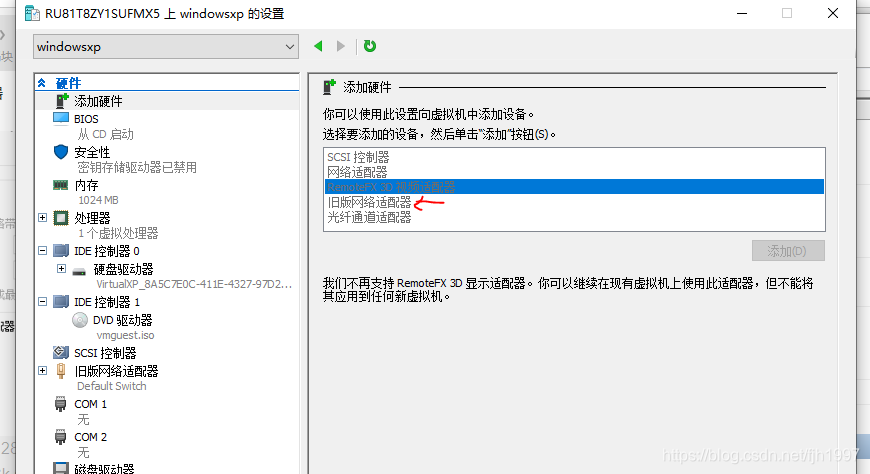Viewport: 870px width, 474px height.
Task: Click the settings window title bar icon
Action: click(32, 13)
